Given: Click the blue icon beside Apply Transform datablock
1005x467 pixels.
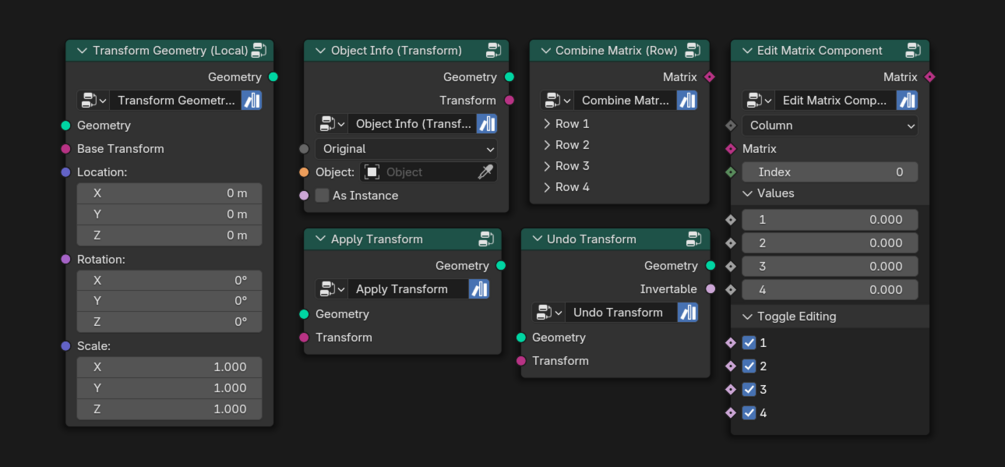Looking at the screenshot, I should coord(479,289).
